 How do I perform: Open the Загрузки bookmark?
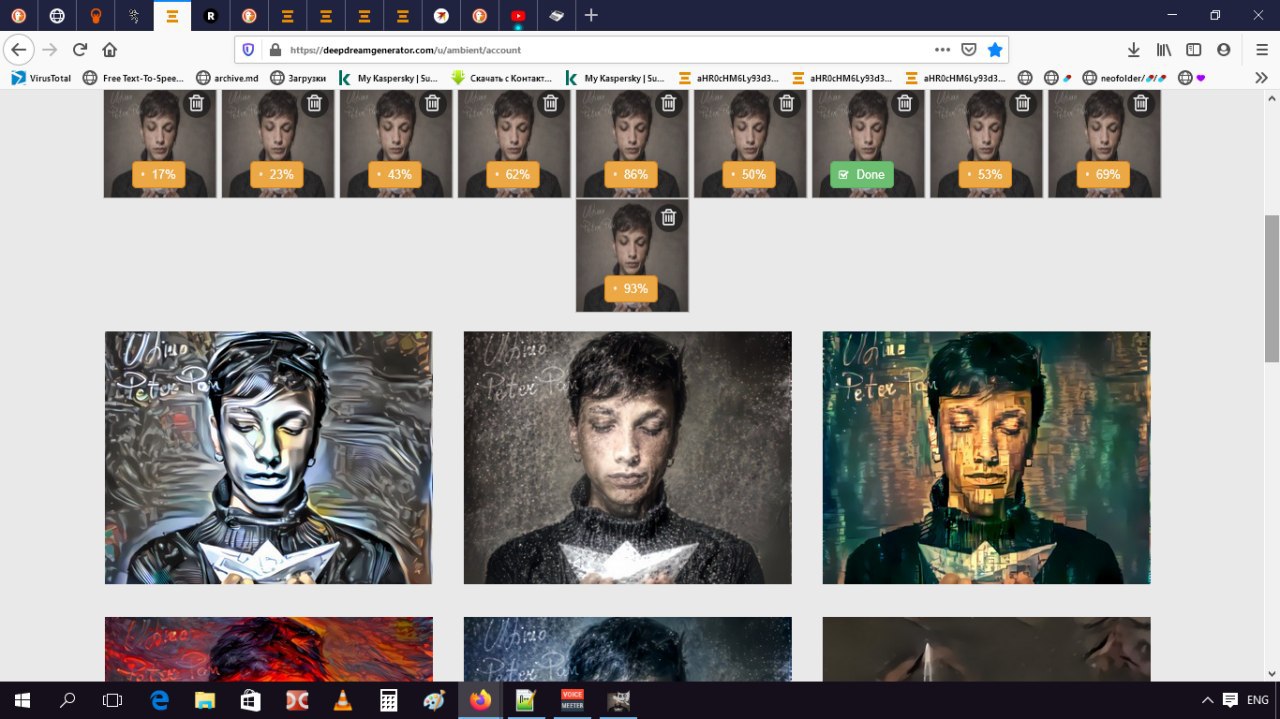point(298,77)
